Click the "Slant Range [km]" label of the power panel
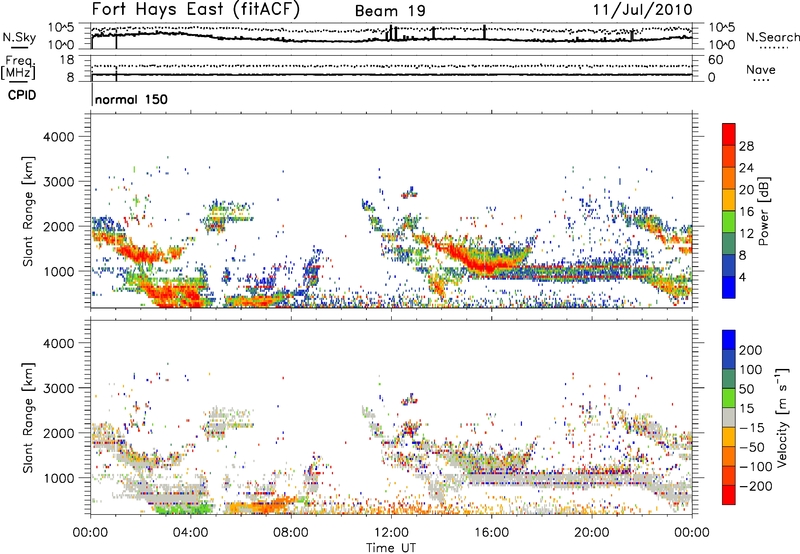 pyautogui.click(x=28, y=211)
